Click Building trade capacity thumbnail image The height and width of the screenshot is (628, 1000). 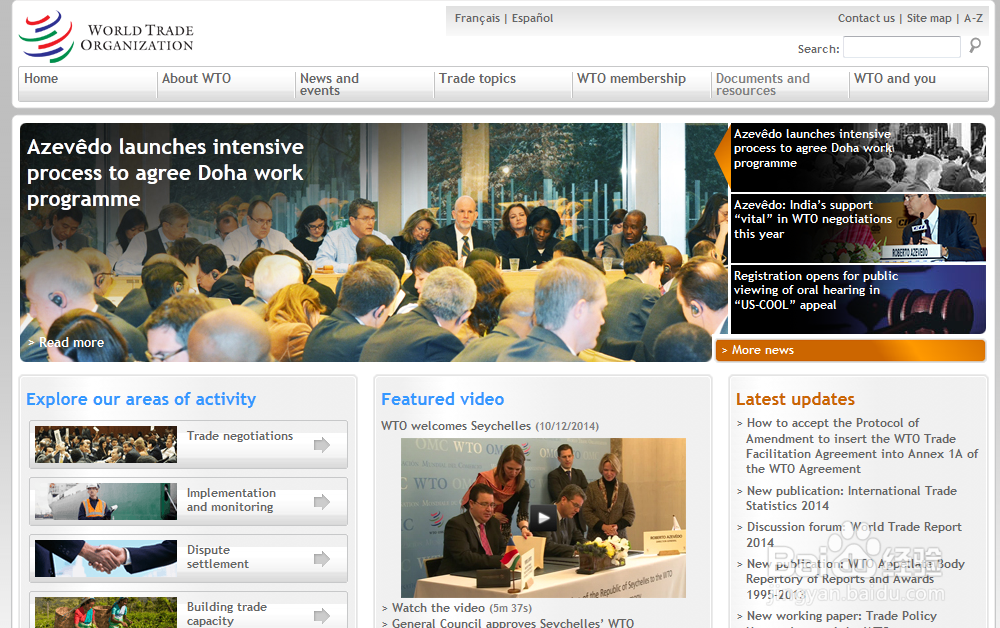(106, 613)
